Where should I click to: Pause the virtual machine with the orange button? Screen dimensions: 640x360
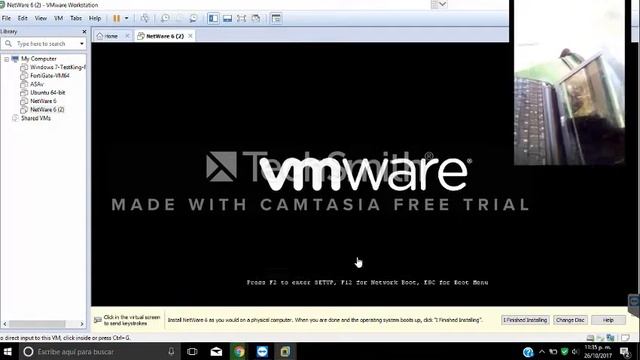[116, 18]
